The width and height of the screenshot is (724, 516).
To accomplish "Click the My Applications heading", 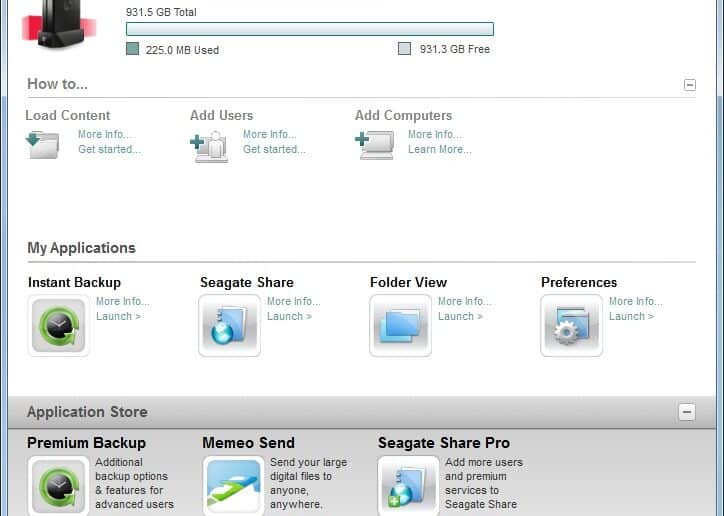I will 81,248.
